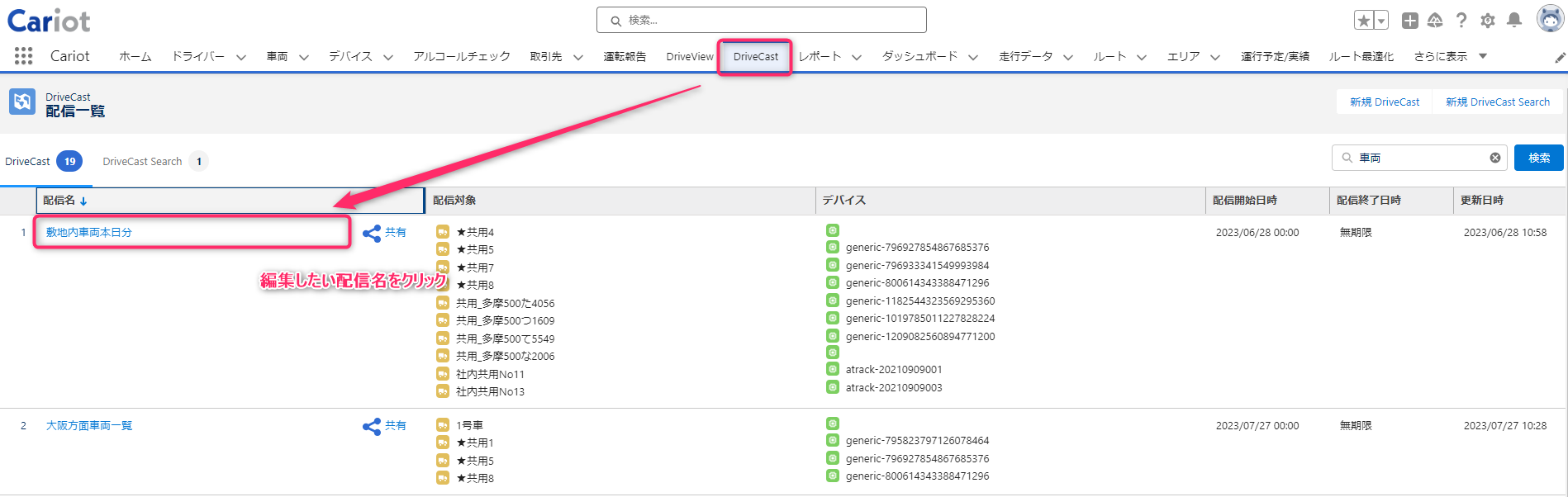
Task: Open the Setup gear icon
Action: (x=1488, y=21)
